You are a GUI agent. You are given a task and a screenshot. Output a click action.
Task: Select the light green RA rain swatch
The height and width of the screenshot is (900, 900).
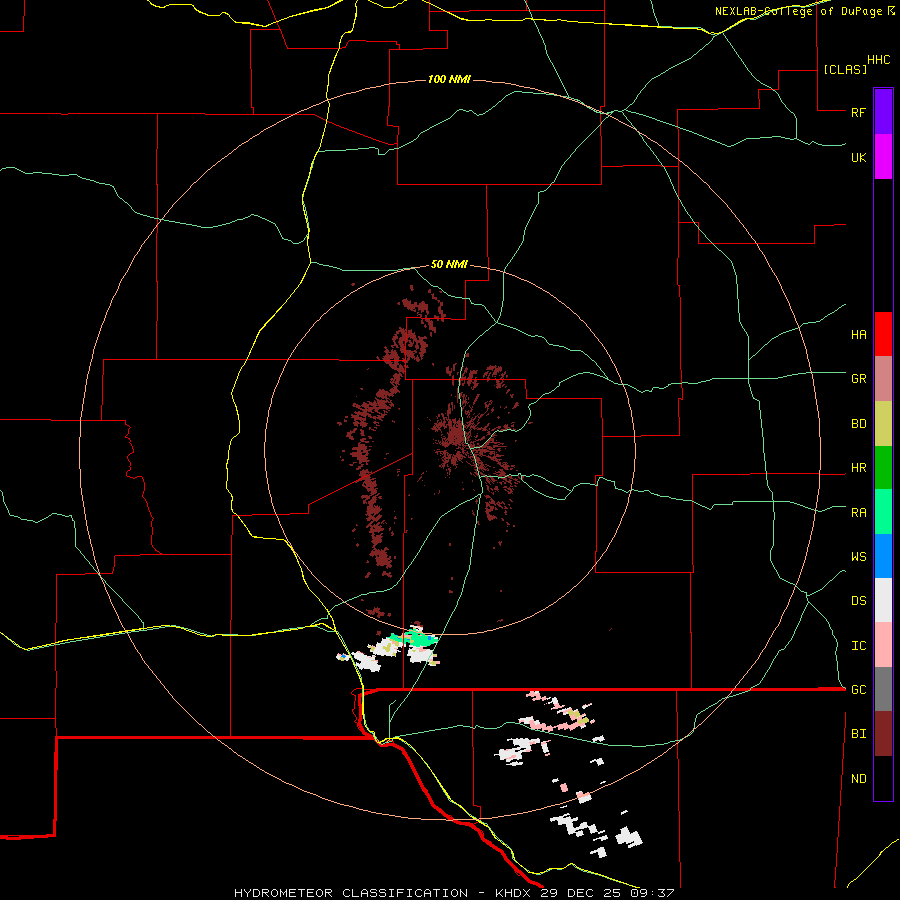click(x=883, y=512)
